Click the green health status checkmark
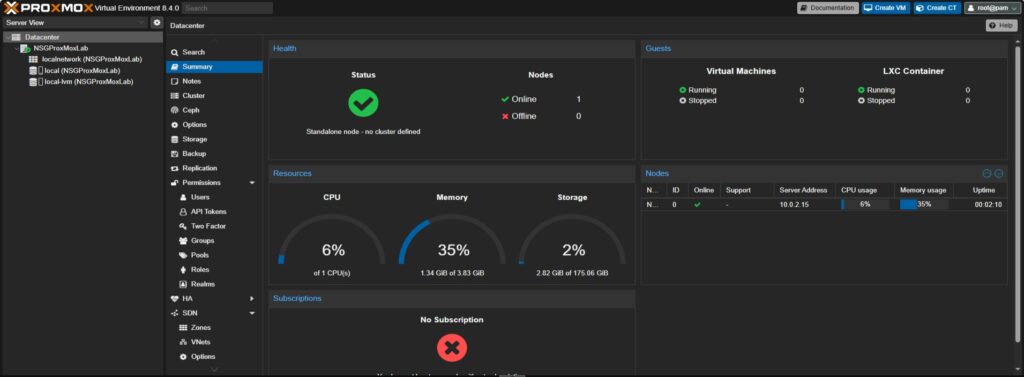Viewport: 1024px width, 377px height. point(363,103)
